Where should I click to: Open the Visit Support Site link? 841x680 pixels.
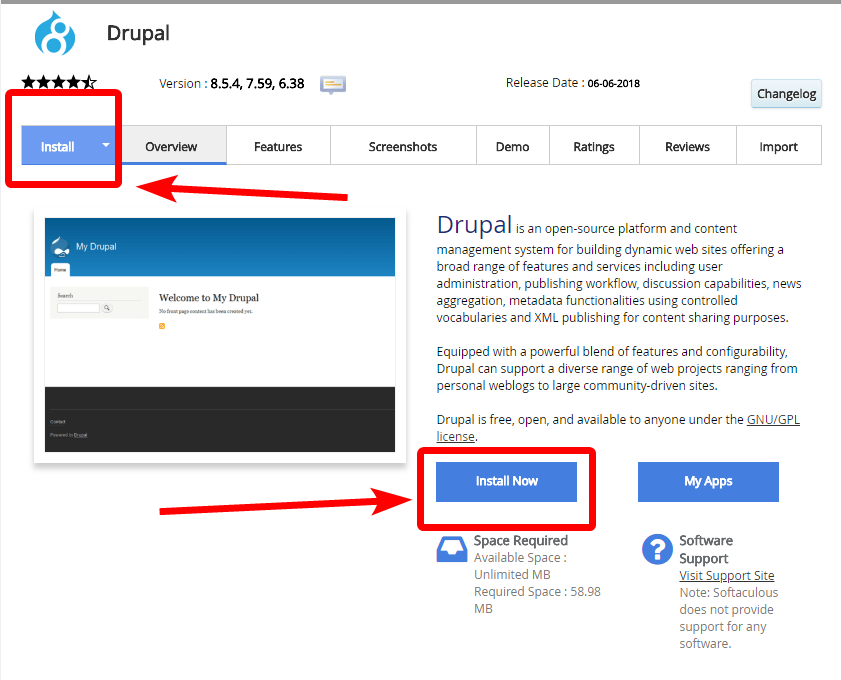click(x=727, y=575)
